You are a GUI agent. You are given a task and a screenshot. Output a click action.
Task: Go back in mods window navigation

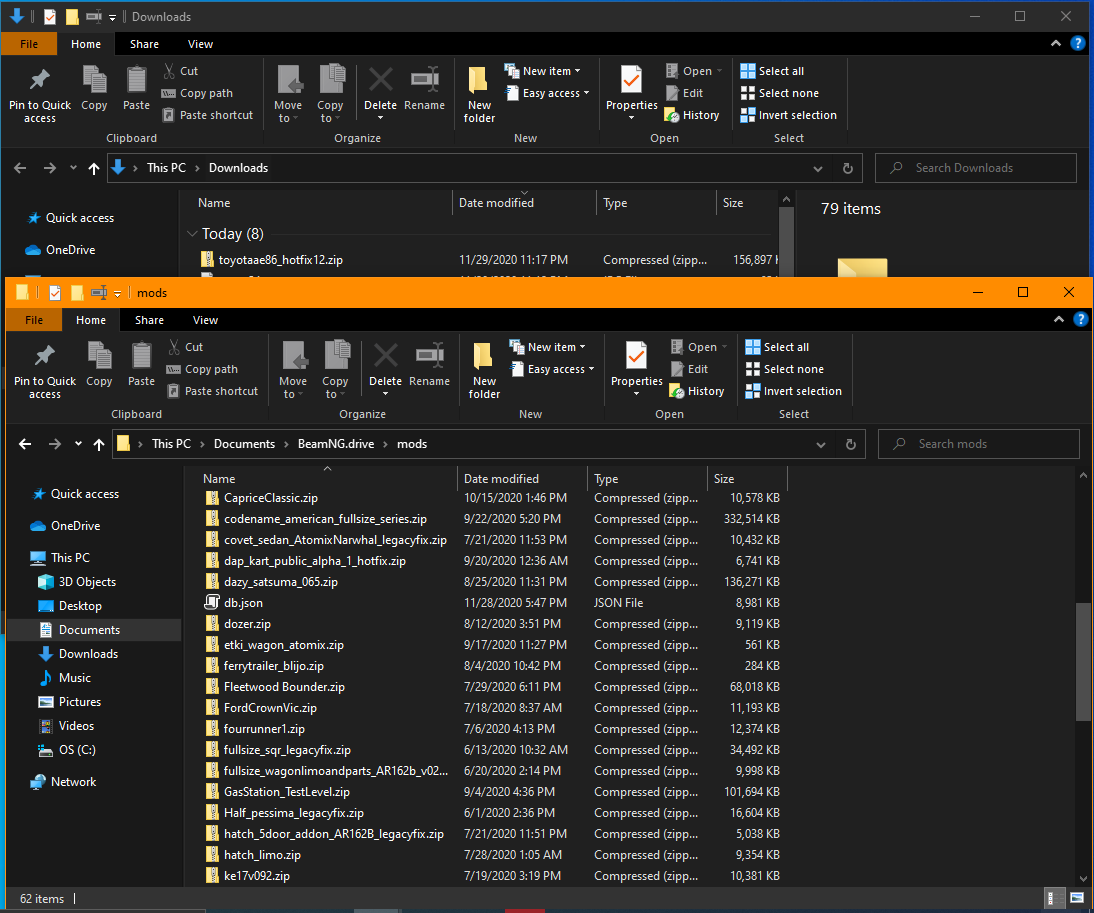[25, 444]
